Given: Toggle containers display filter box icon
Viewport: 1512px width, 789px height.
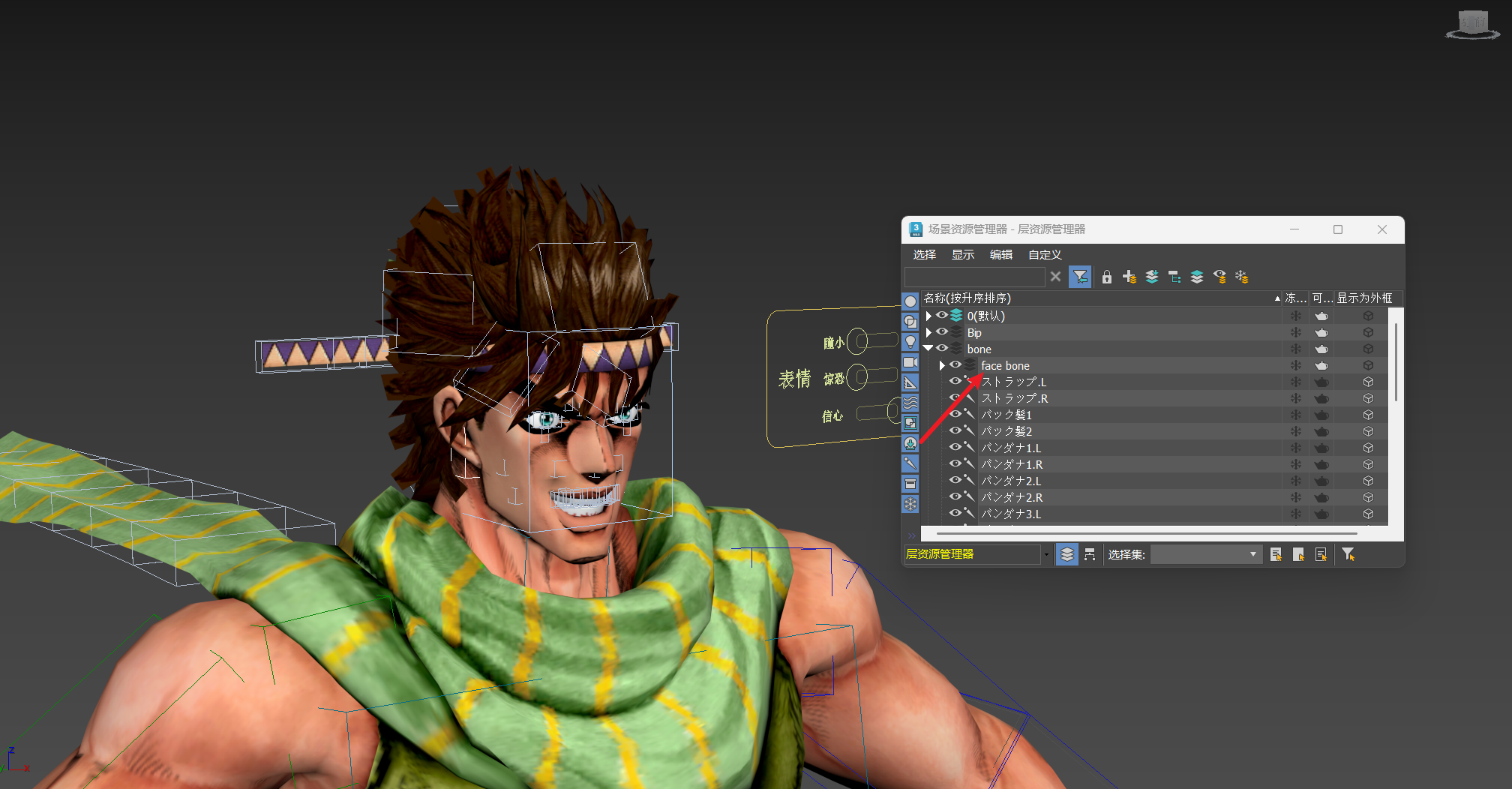Looking at the screenshot, I should click(910, 484).
